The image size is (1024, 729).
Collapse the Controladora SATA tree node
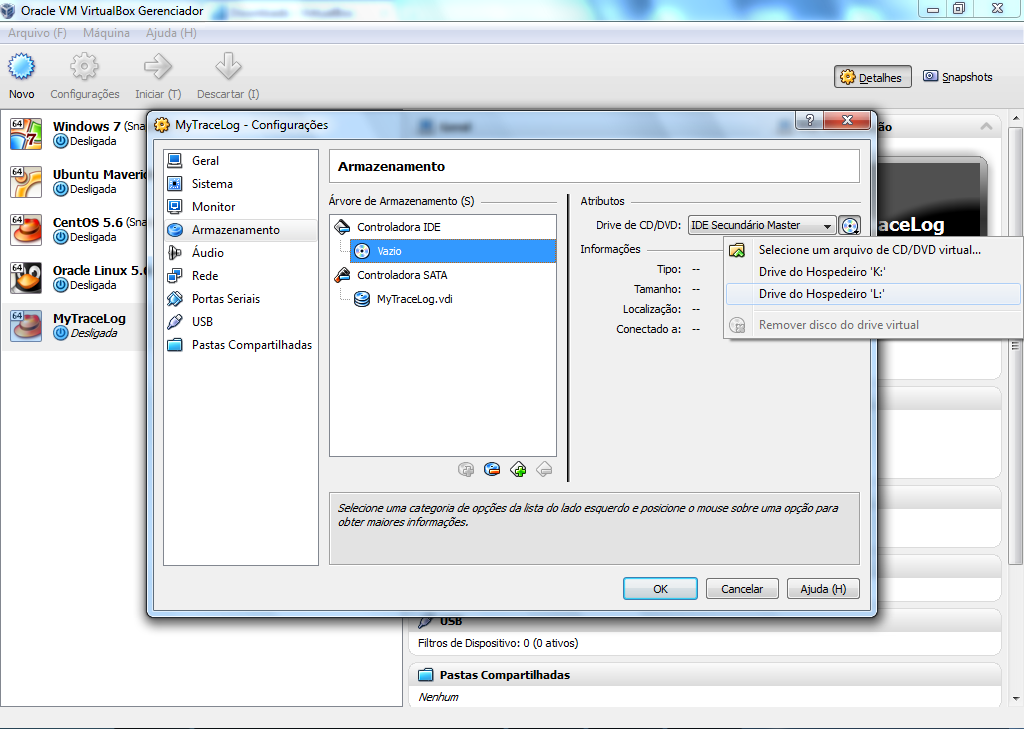point(412,275)
